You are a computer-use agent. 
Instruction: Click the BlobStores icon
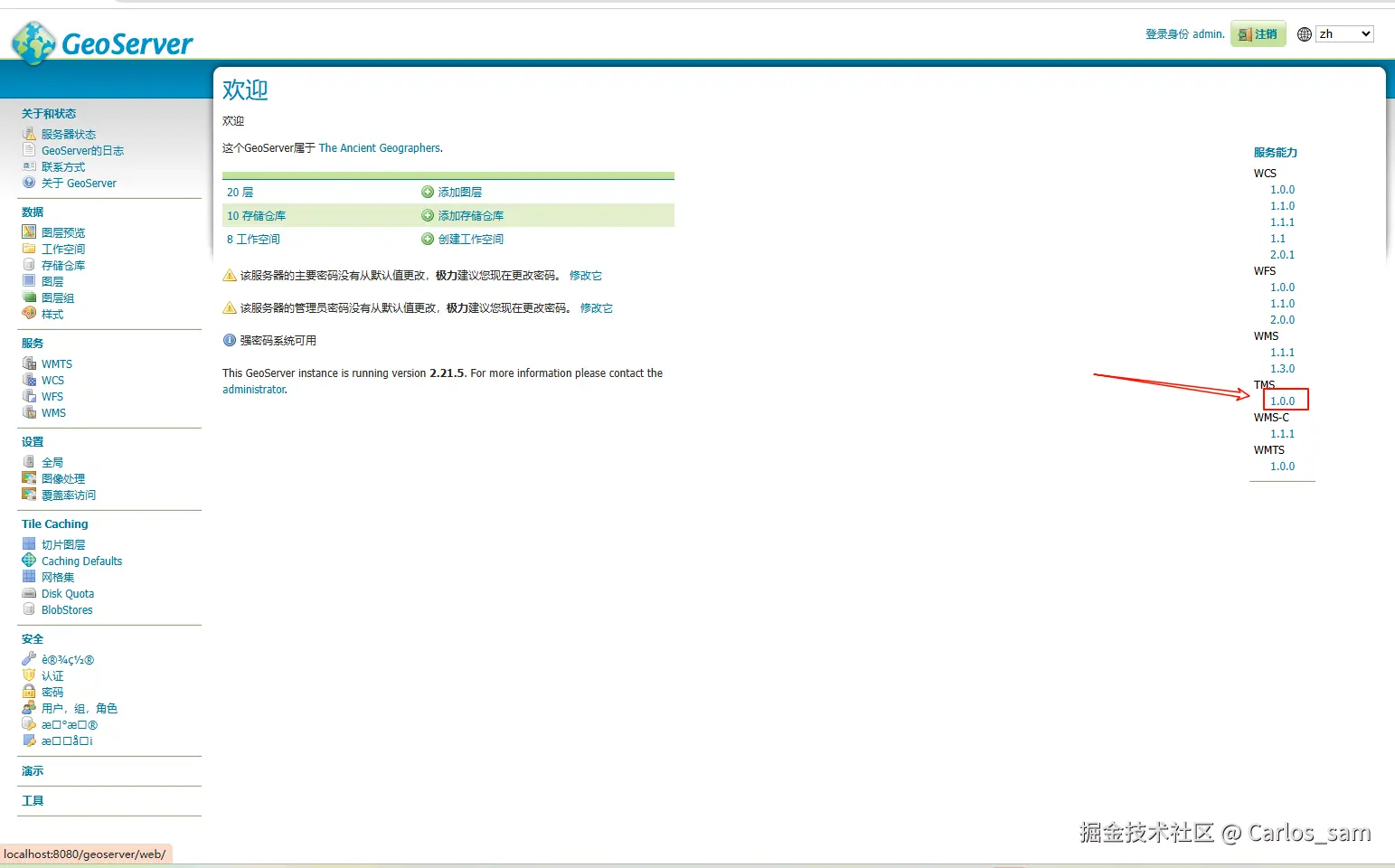[29, 609]
